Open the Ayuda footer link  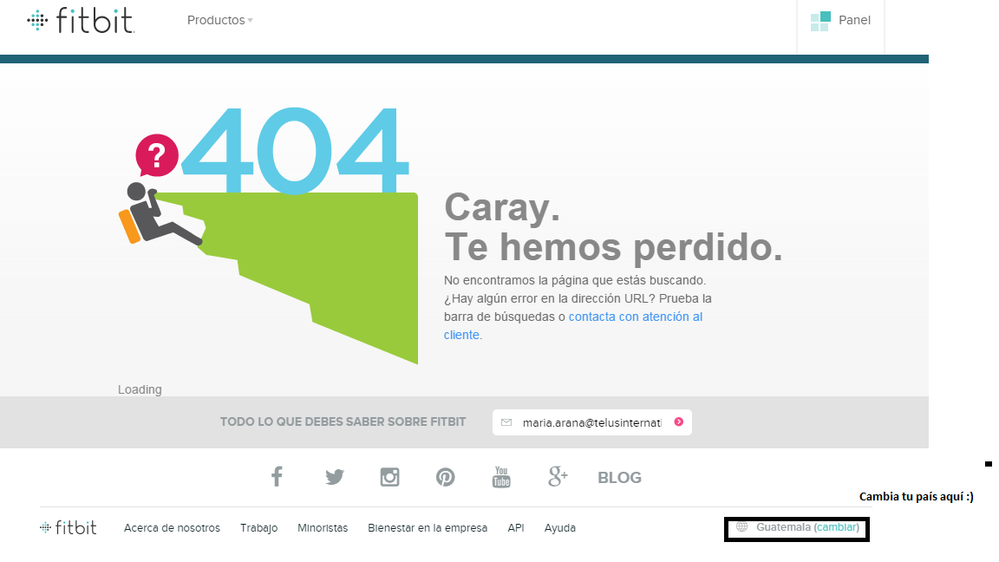pos(560,528)
